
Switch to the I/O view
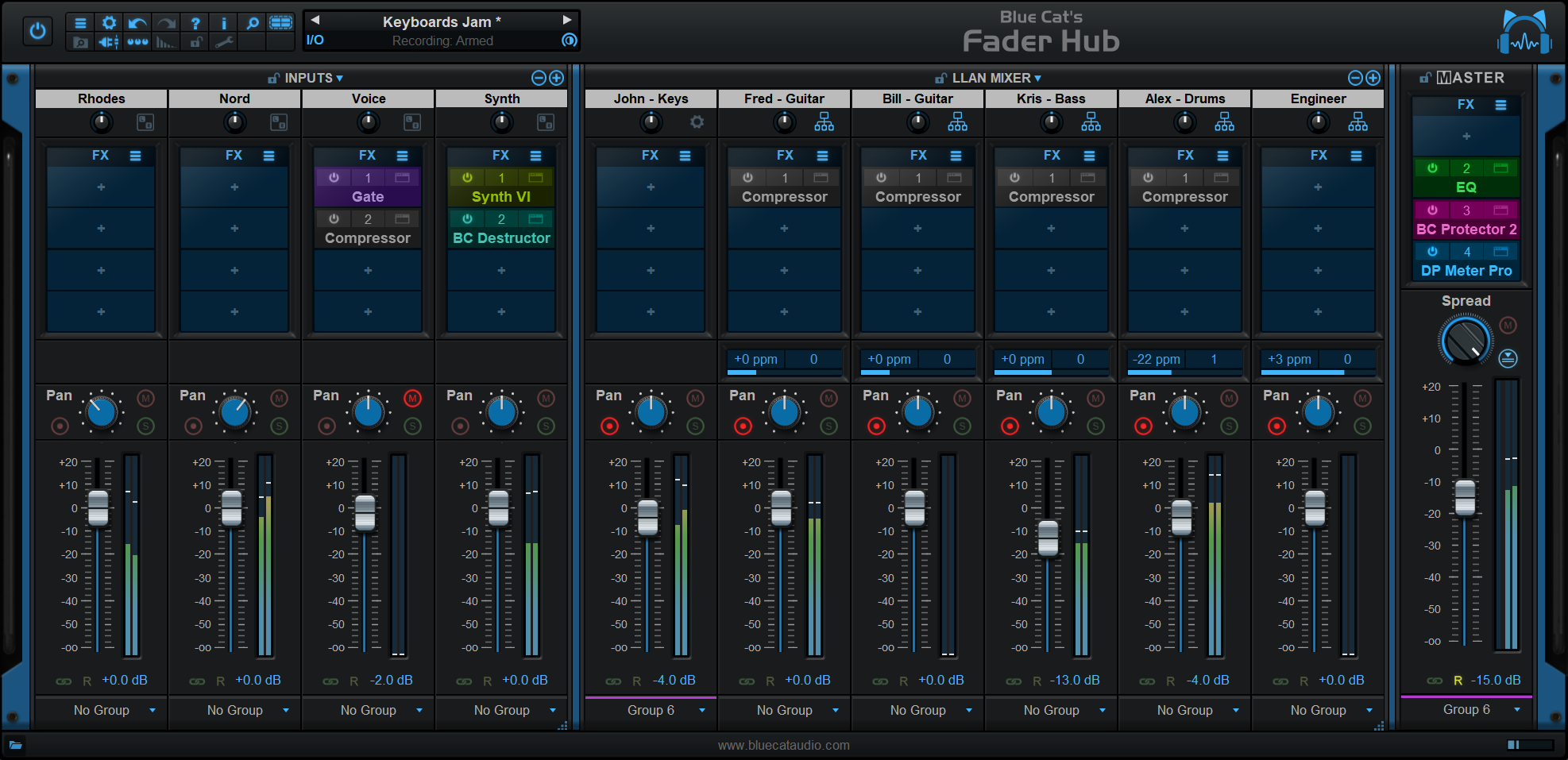[x=315, y=39]
